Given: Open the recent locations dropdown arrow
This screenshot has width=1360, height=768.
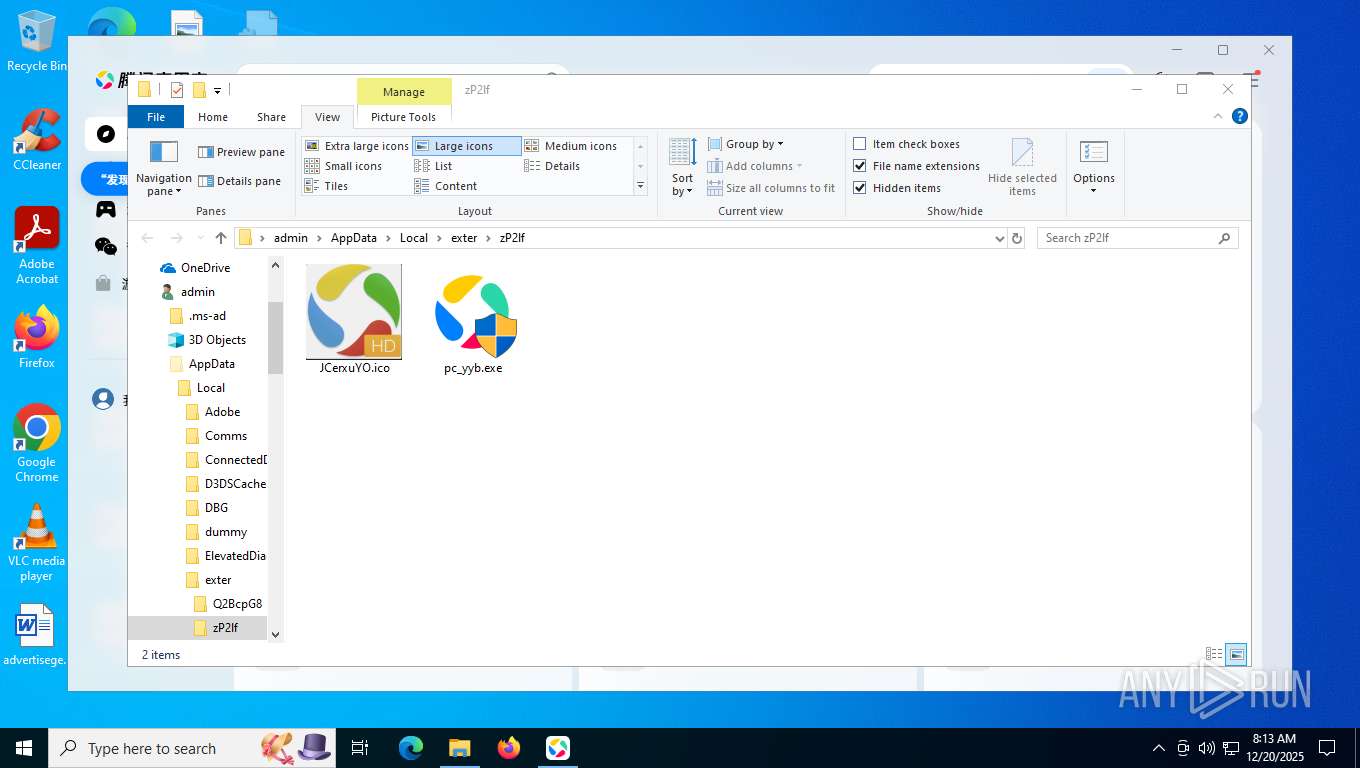Looking at the screenshot, I should pyautogui.click(x=199, y=238).
